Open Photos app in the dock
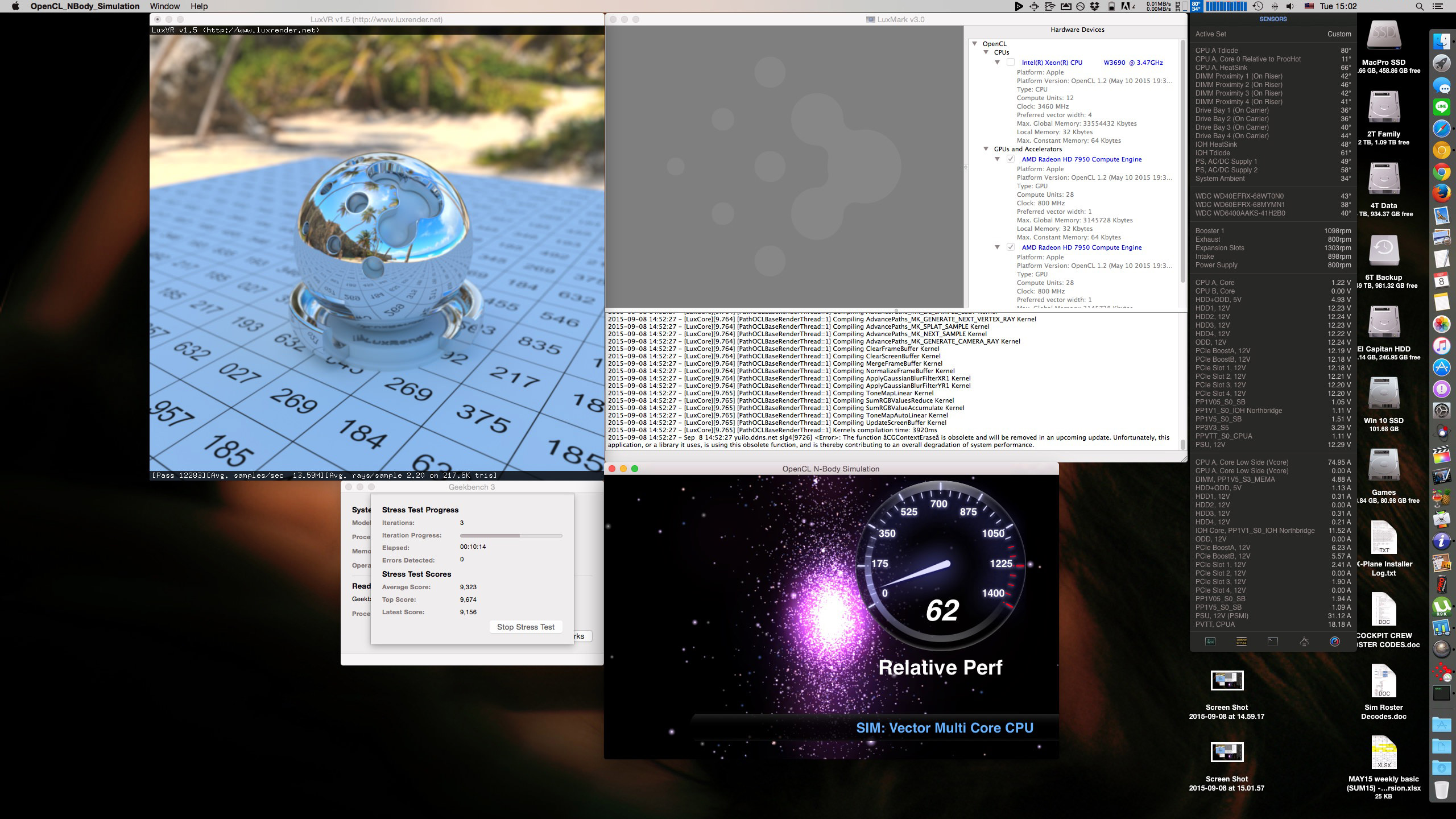 [x=1442, y=325]
